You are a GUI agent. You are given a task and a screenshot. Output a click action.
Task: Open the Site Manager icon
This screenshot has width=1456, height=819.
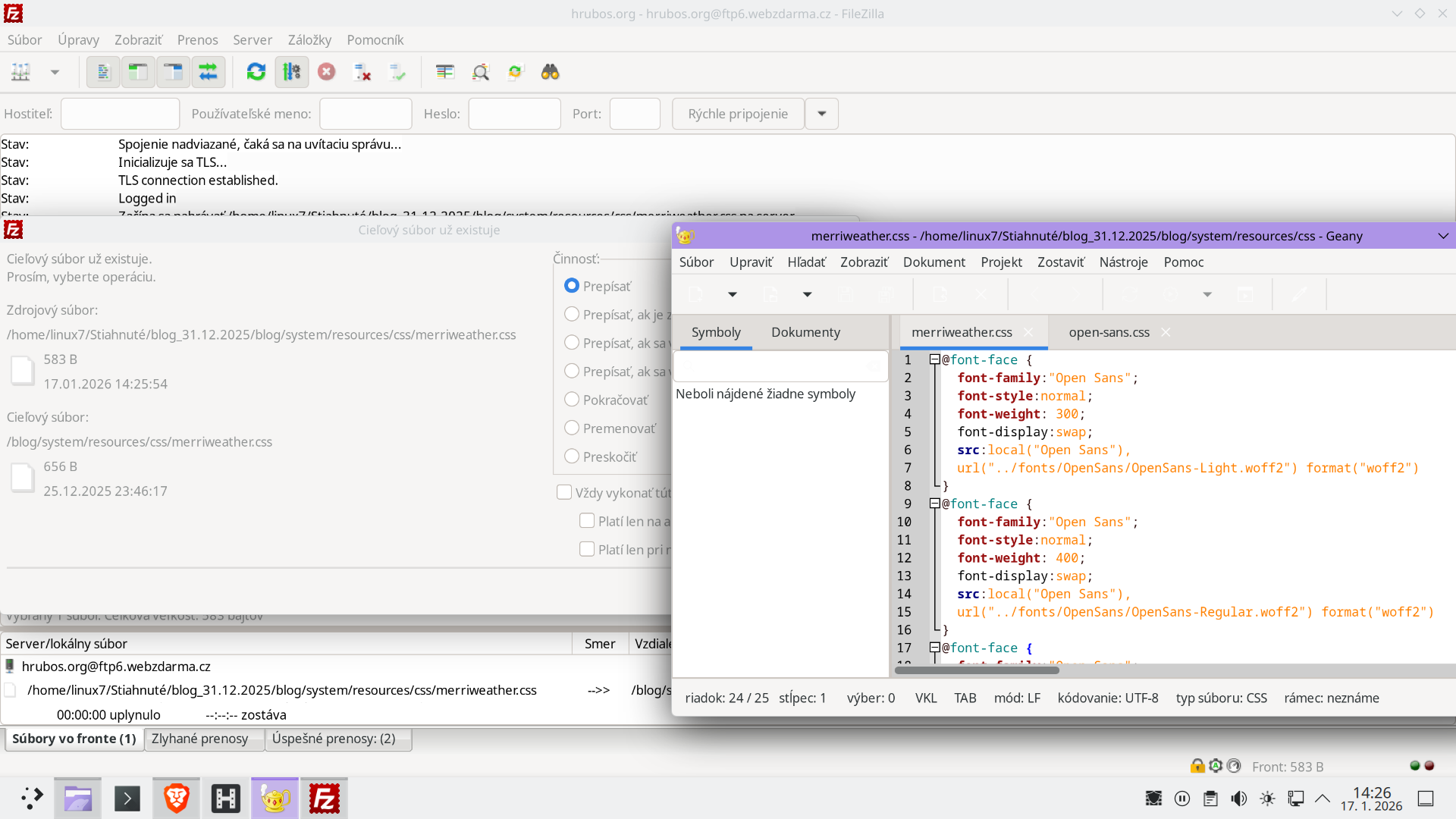click(21, 72)
